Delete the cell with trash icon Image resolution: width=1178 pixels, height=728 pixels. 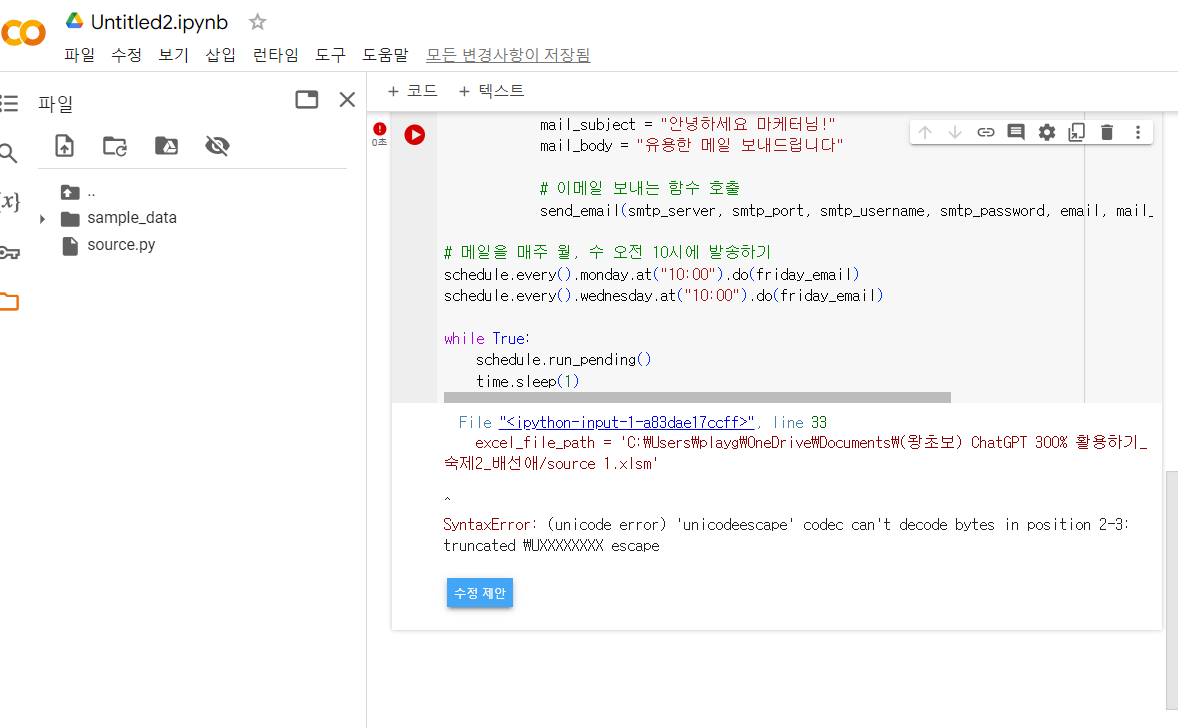(1107, 132)
